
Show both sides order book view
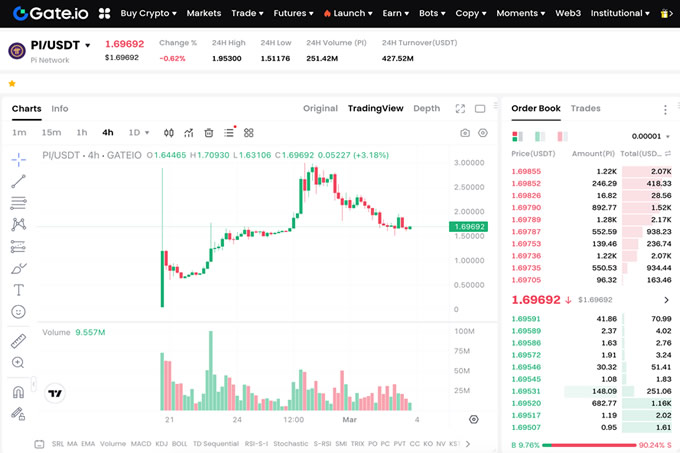tap(517, 137)
